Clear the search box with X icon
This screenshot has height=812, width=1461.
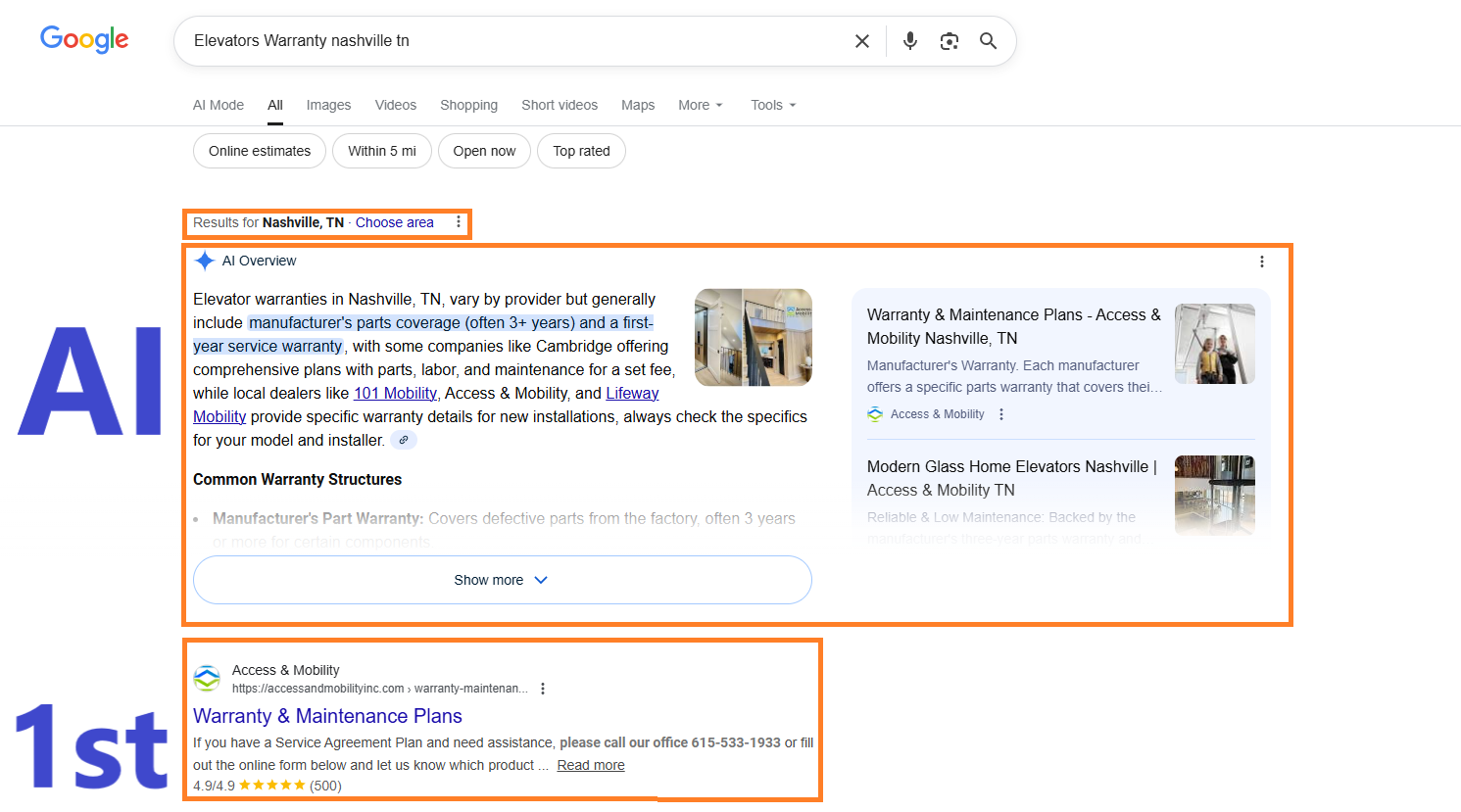[862, 41]
